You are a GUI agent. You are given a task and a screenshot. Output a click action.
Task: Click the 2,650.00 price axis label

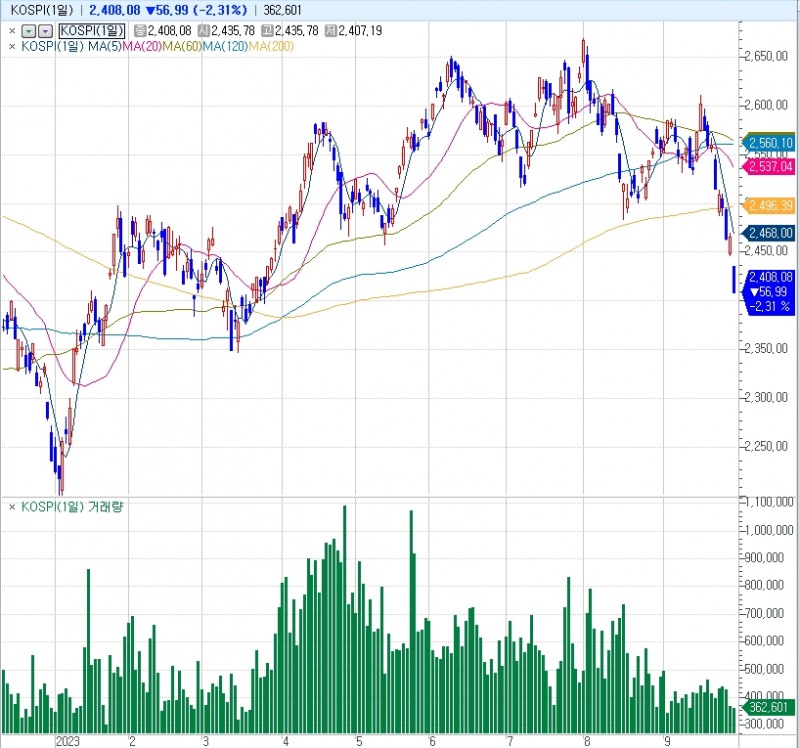pos(766,56)
